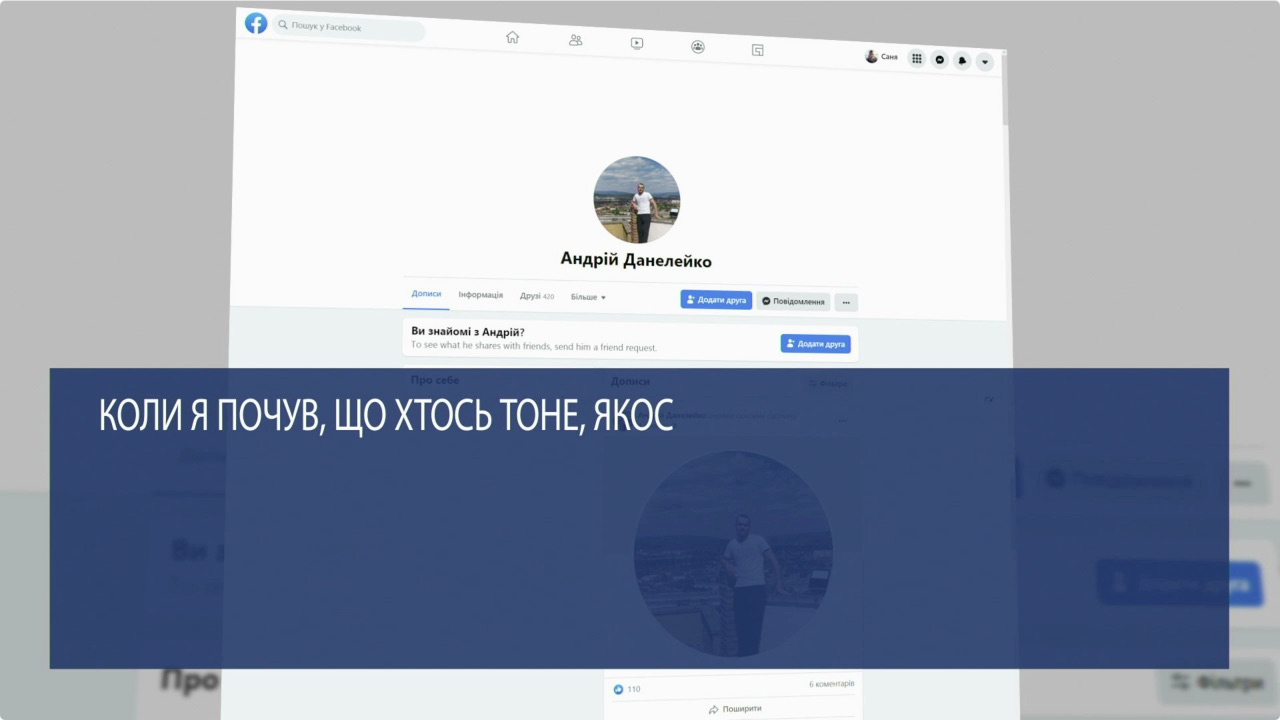Open the Саня profile shortcut
1280x720 pixels.
click(881, 57)
